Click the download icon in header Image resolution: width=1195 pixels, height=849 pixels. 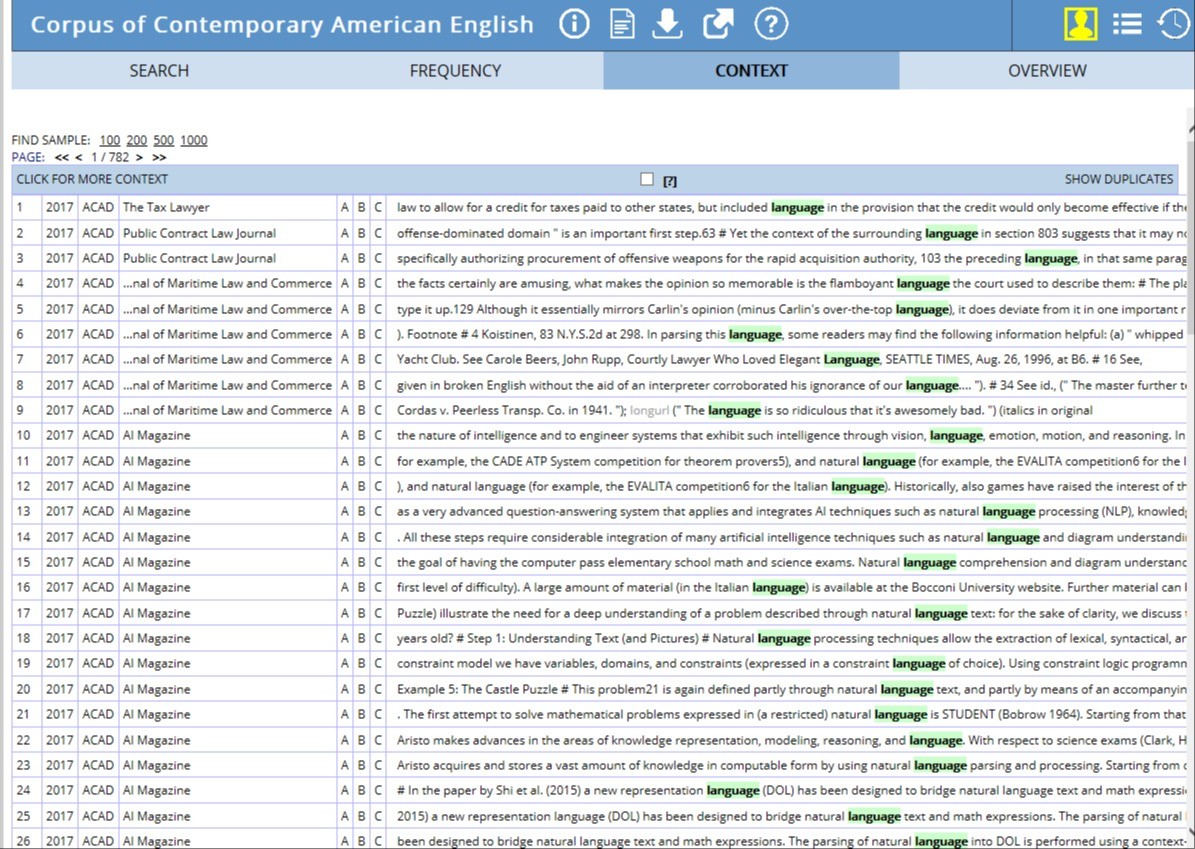pos(667,24)
